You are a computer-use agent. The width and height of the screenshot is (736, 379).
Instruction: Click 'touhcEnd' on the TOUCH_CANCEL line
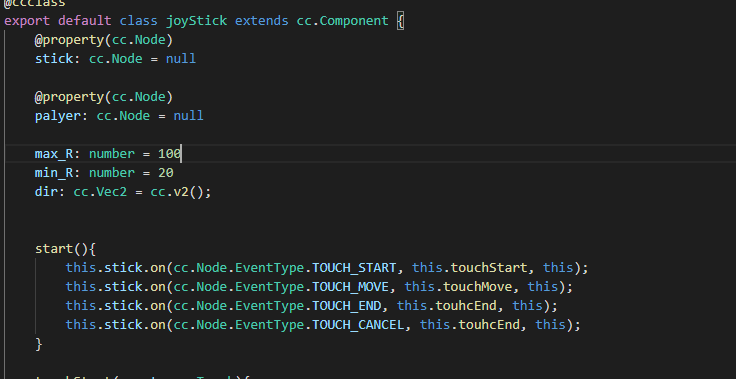click(489, 325)
